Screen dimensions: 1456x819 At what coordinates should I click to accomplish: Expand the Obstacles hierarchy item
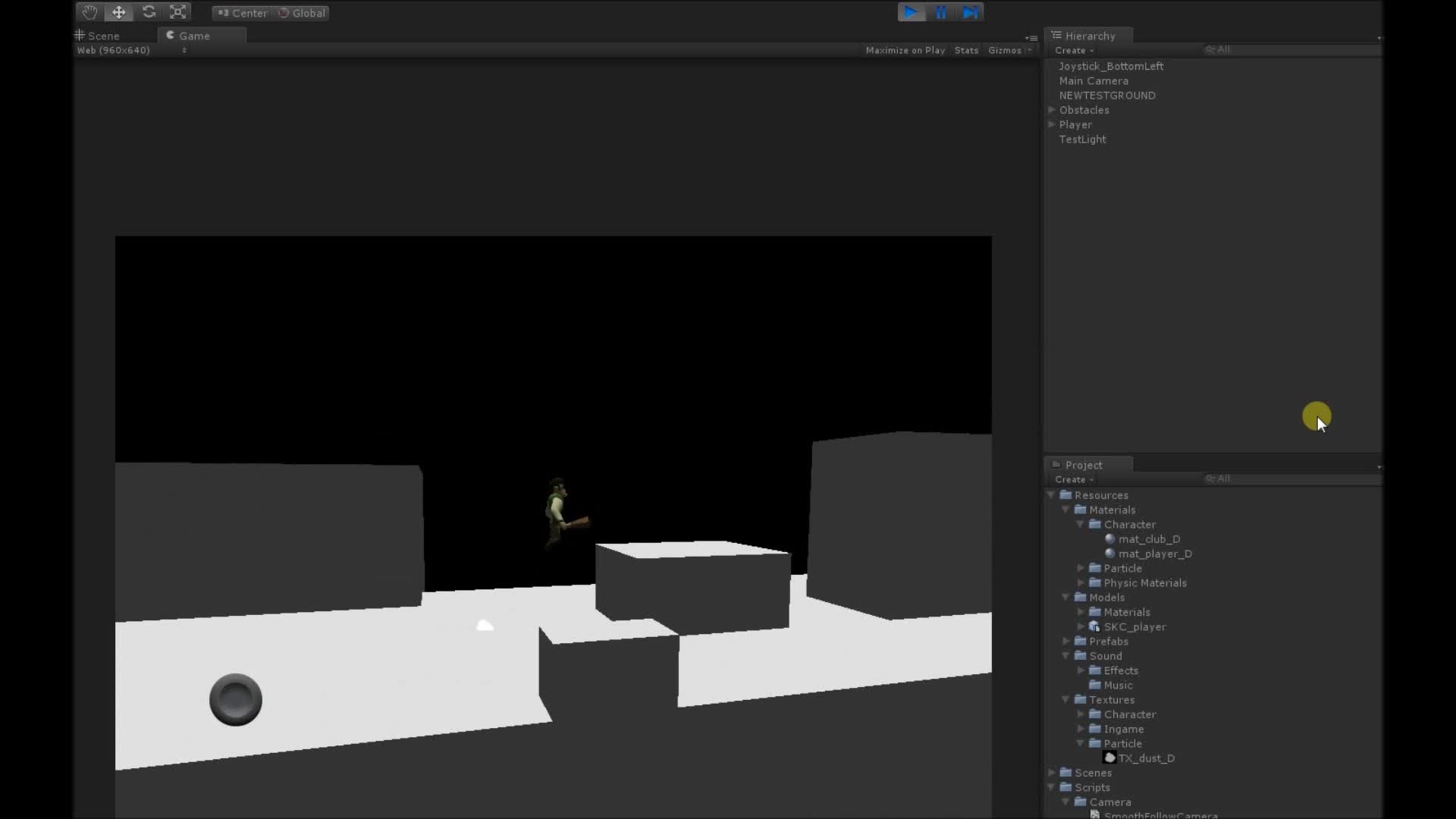[x=1052, y=110]
